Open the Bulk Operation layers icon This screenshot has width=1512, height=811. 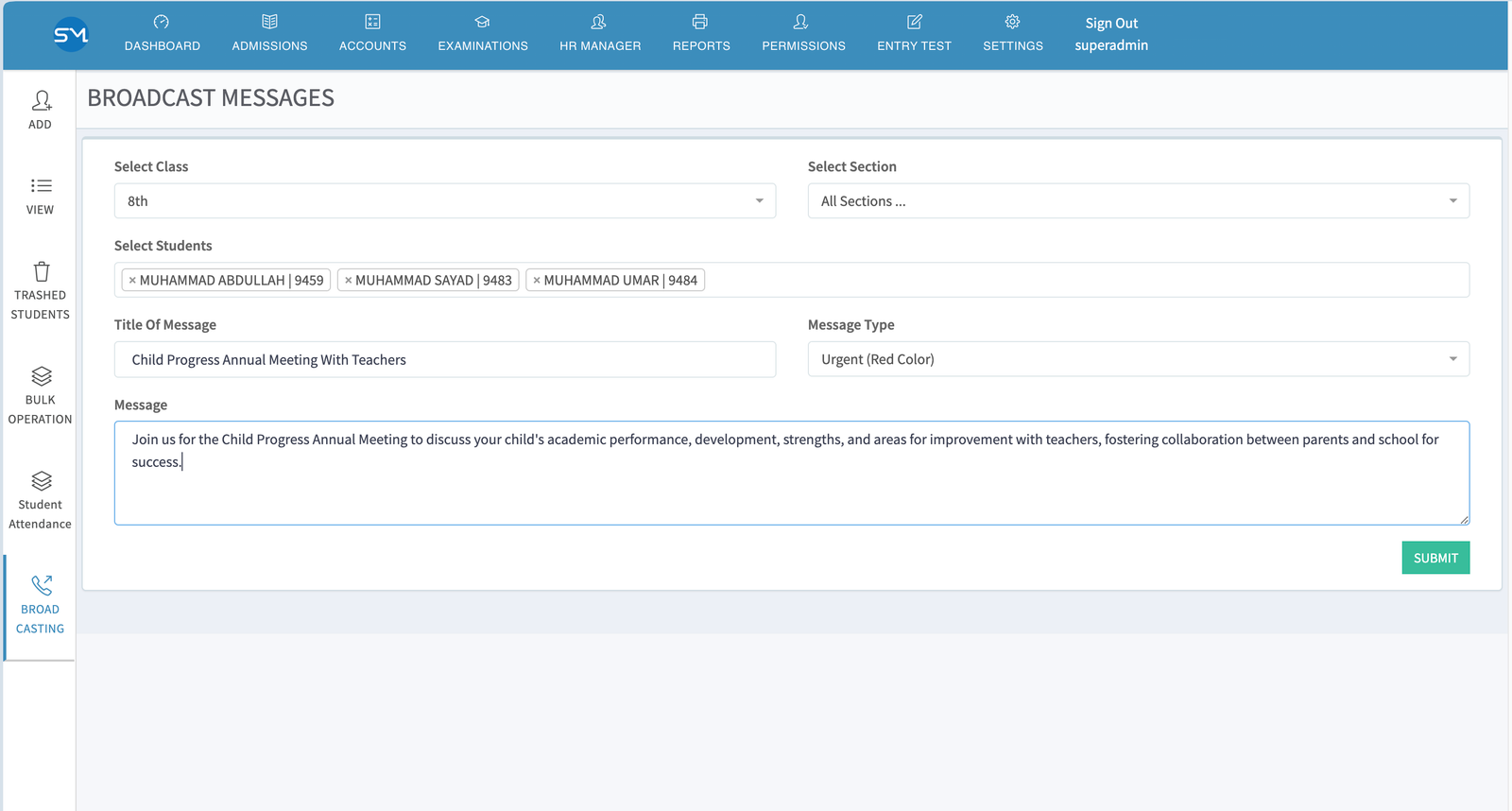point(42,376)
